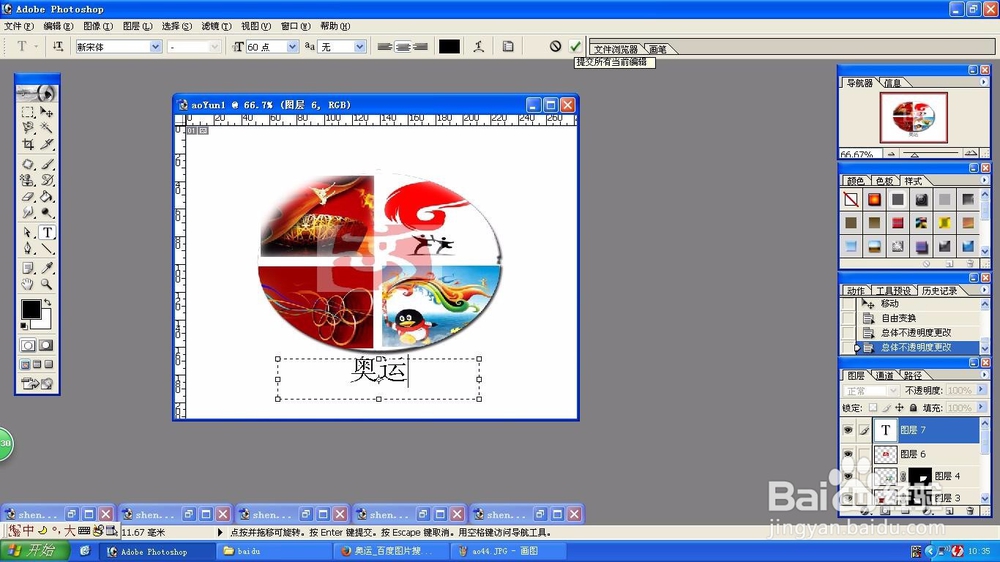Viewport: 1000px width, 562px height.
Task: Switch to the 动作 tab
Action: point(855,291)
